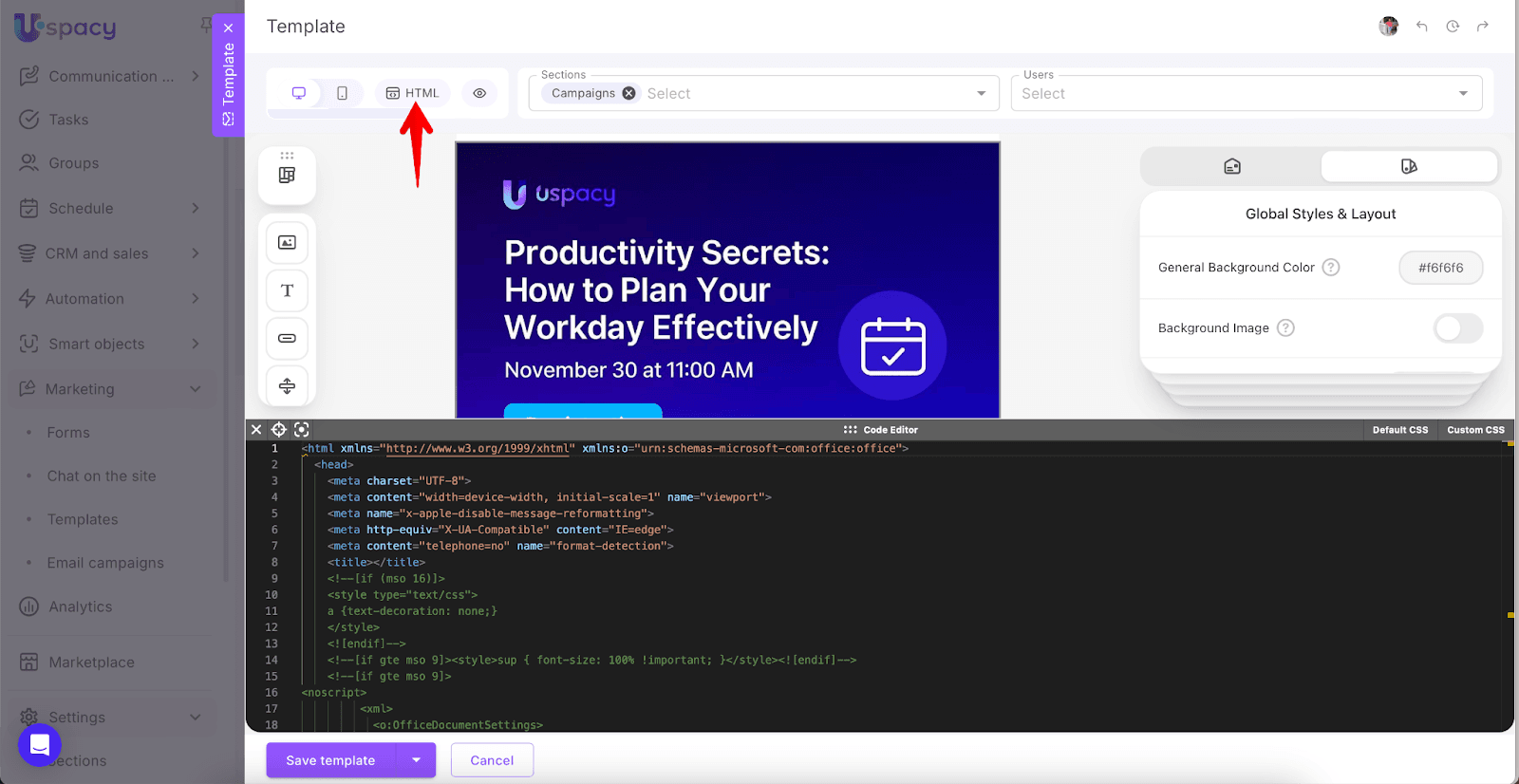
Task: Open Communication menu in sidebar
Action: [x=111, y=76]
